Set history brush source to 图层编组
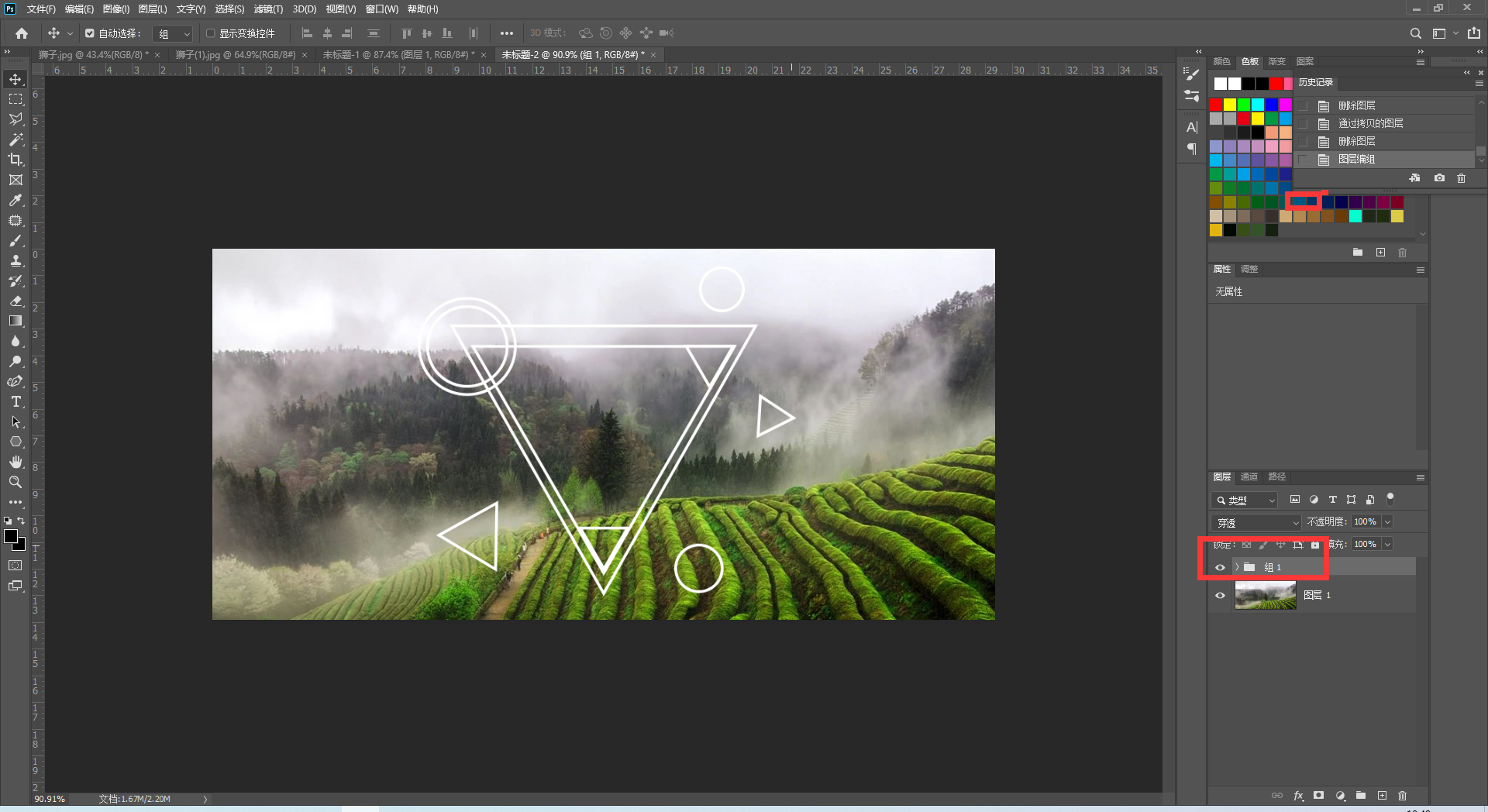Image resolution: width=1488 pixels, height=812 pixels. pos(1303,159)
